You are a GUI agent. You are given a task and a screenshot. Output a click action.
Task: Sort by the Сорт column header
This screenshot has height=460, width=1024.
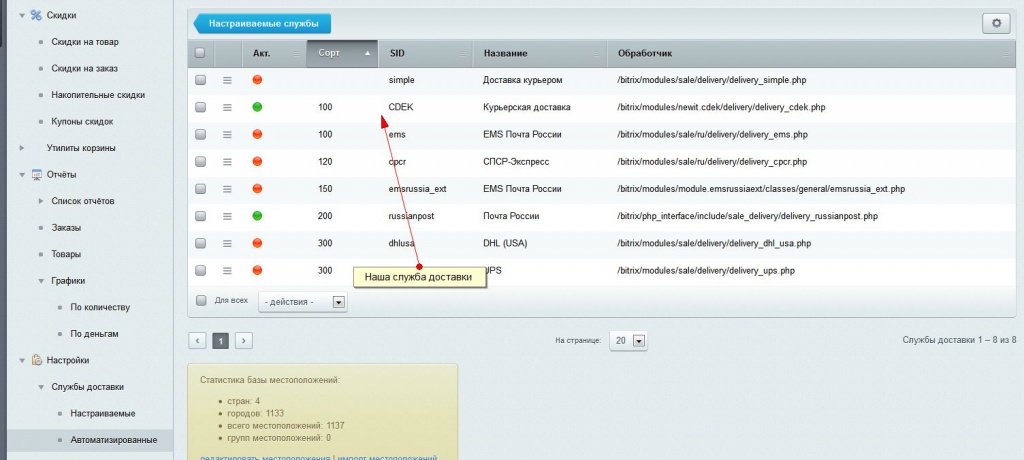pos(342,54)
